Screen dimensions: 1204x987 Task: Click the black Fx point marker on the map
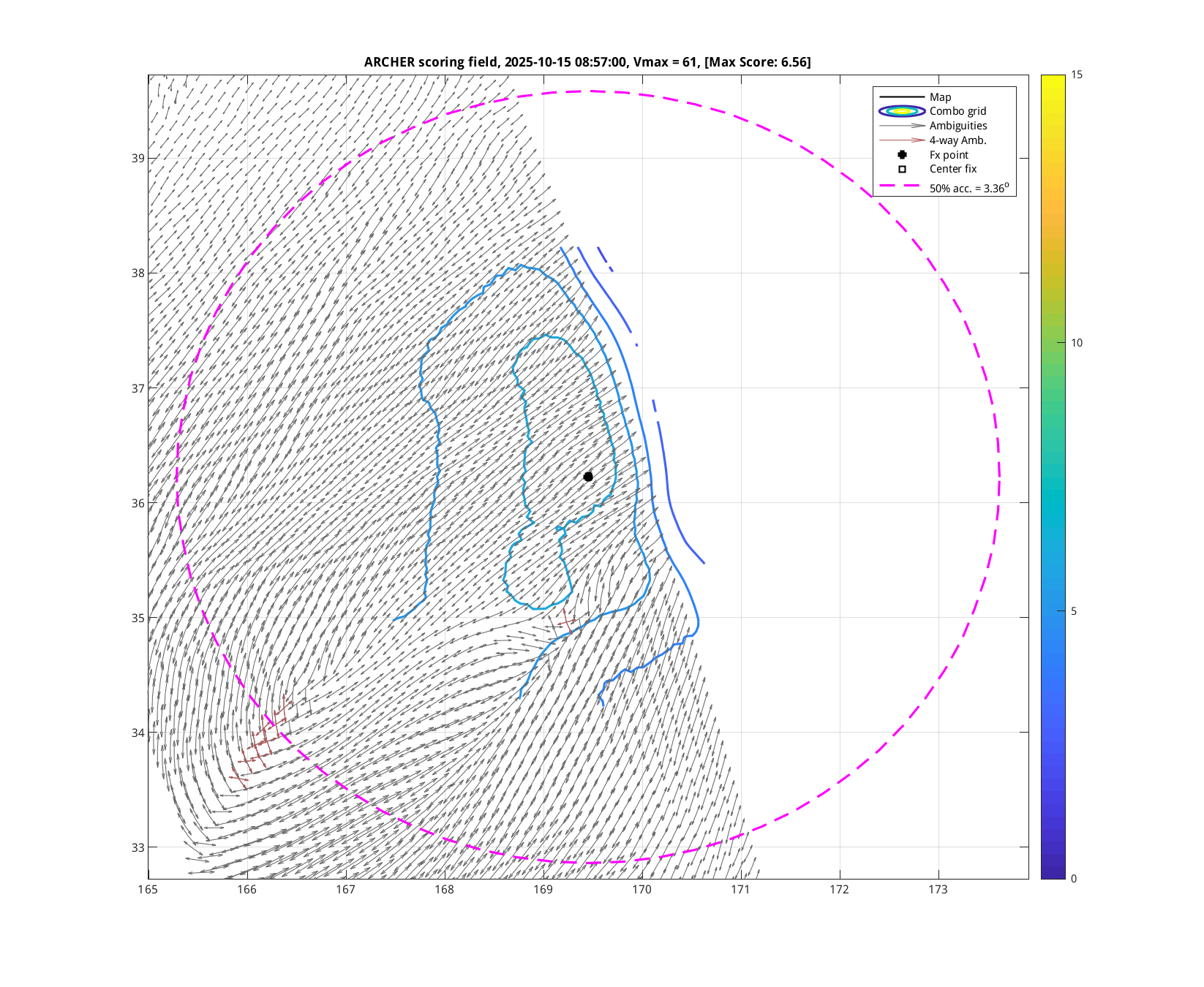tap(588, 477)
